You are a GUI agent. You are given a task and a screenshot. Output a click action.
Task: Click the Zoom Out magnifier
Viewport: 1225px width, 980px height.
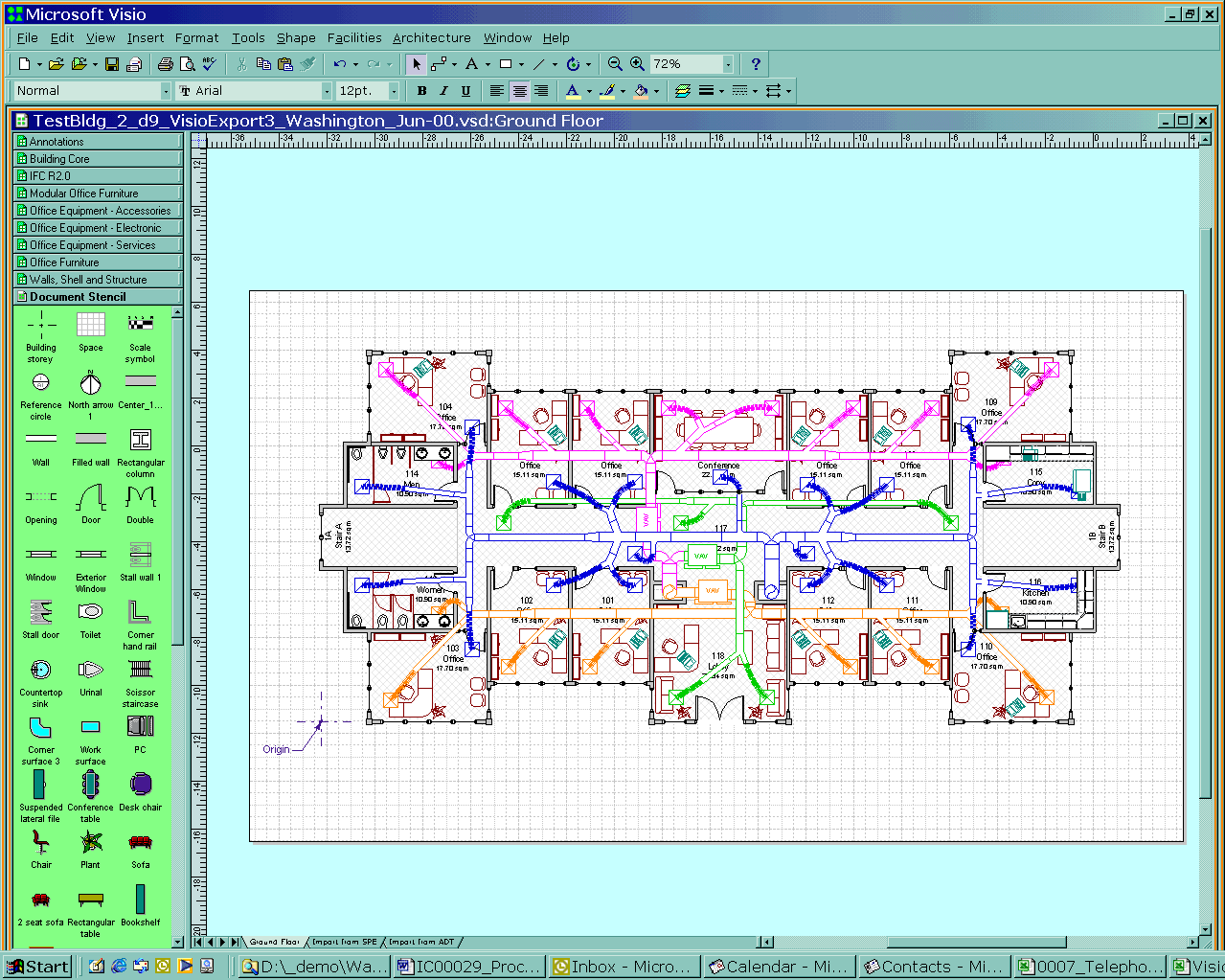point(615,64)
